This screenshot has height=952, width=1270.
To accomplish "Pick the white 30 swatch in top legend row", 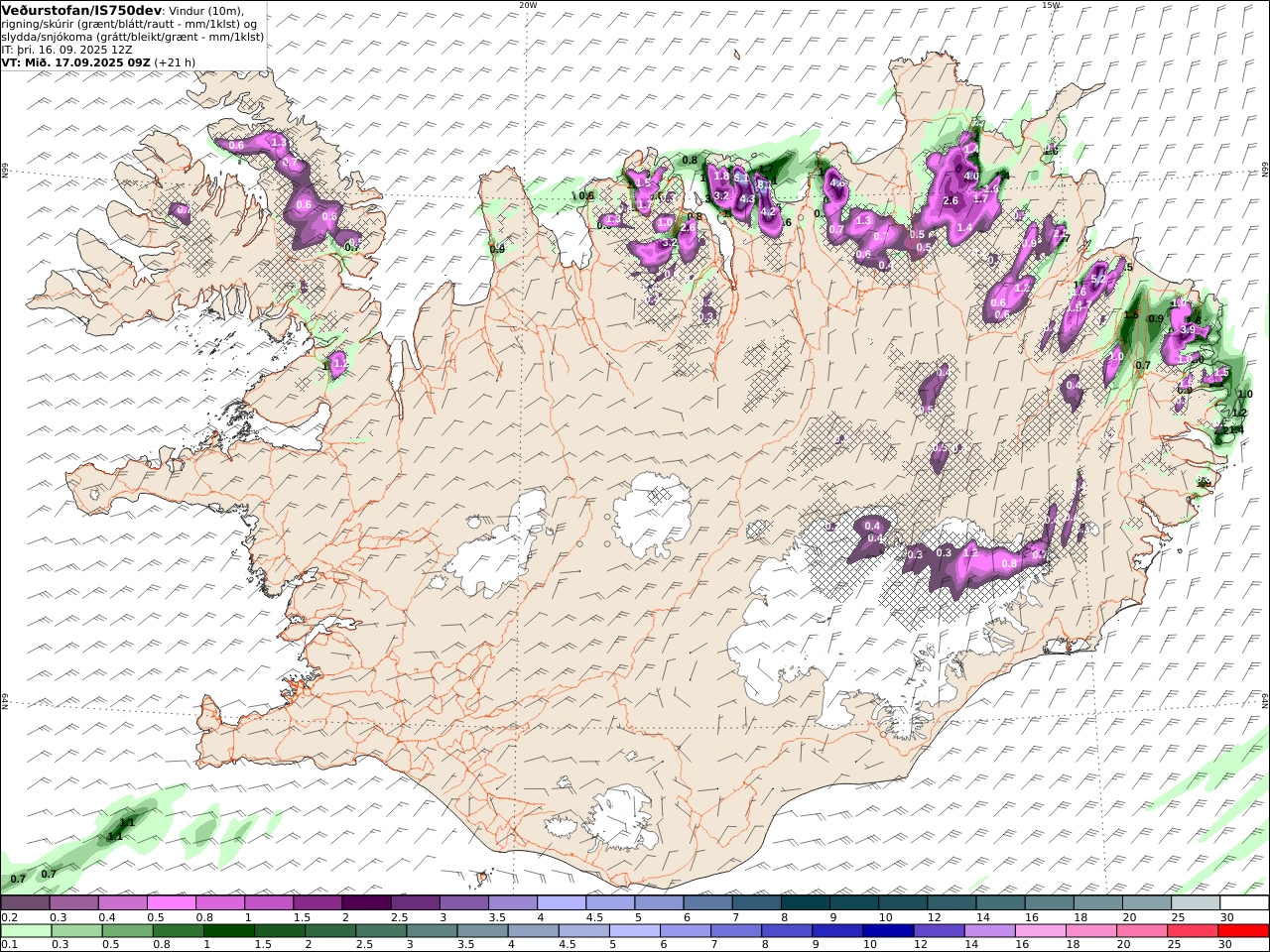I will [x=1243, y=903].
